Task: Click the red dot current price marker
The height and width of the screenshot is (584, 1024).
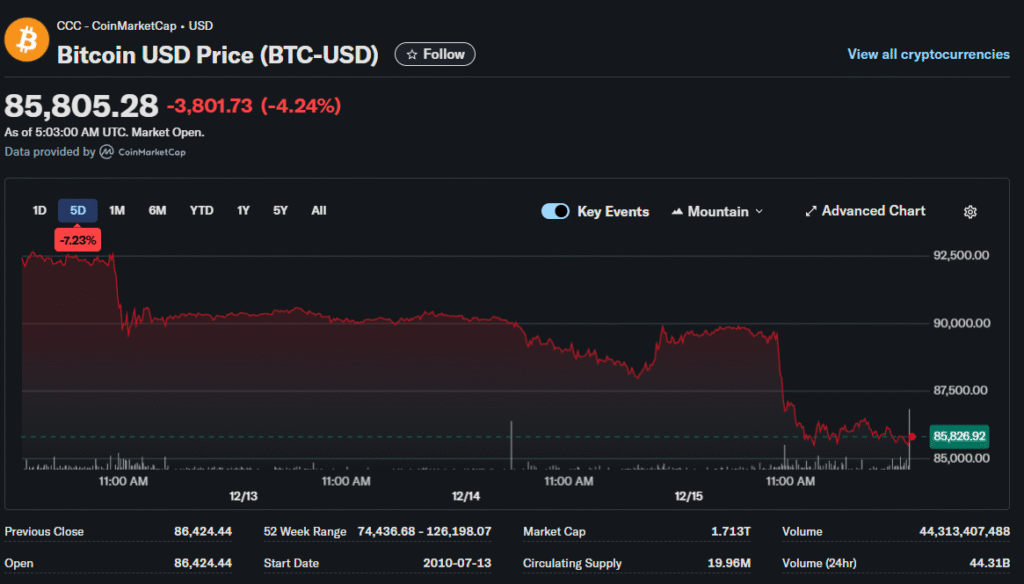Action: click(911, 436)
